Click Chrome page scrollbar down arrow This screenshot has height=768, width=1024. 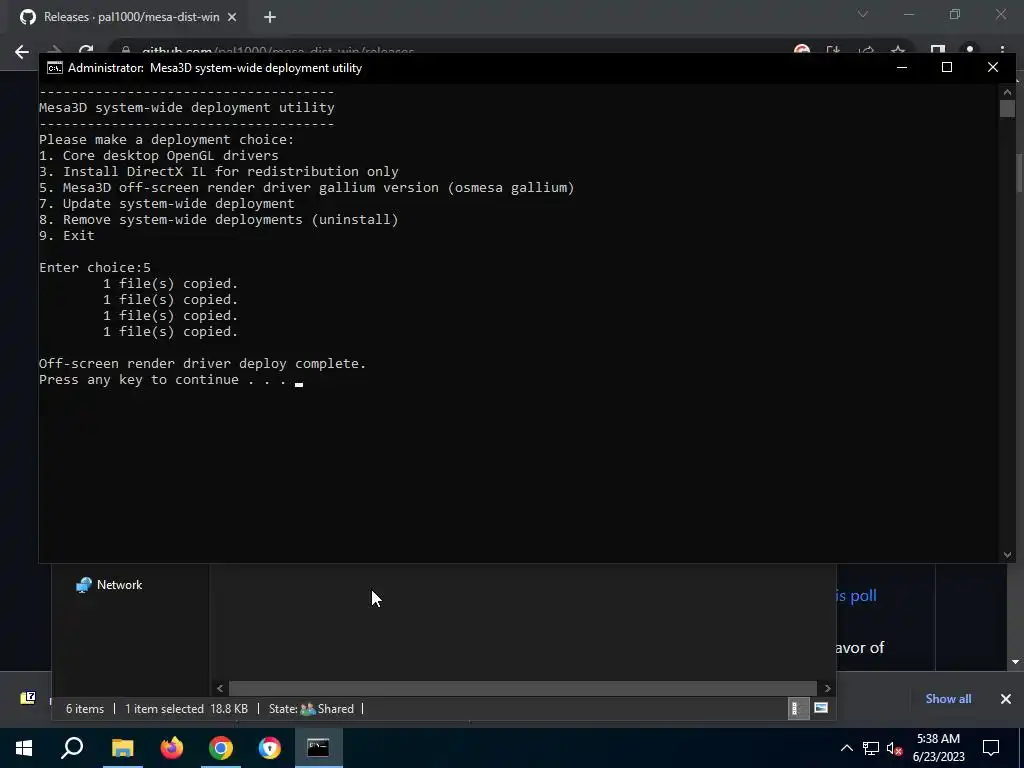[x=1016, y=662]
